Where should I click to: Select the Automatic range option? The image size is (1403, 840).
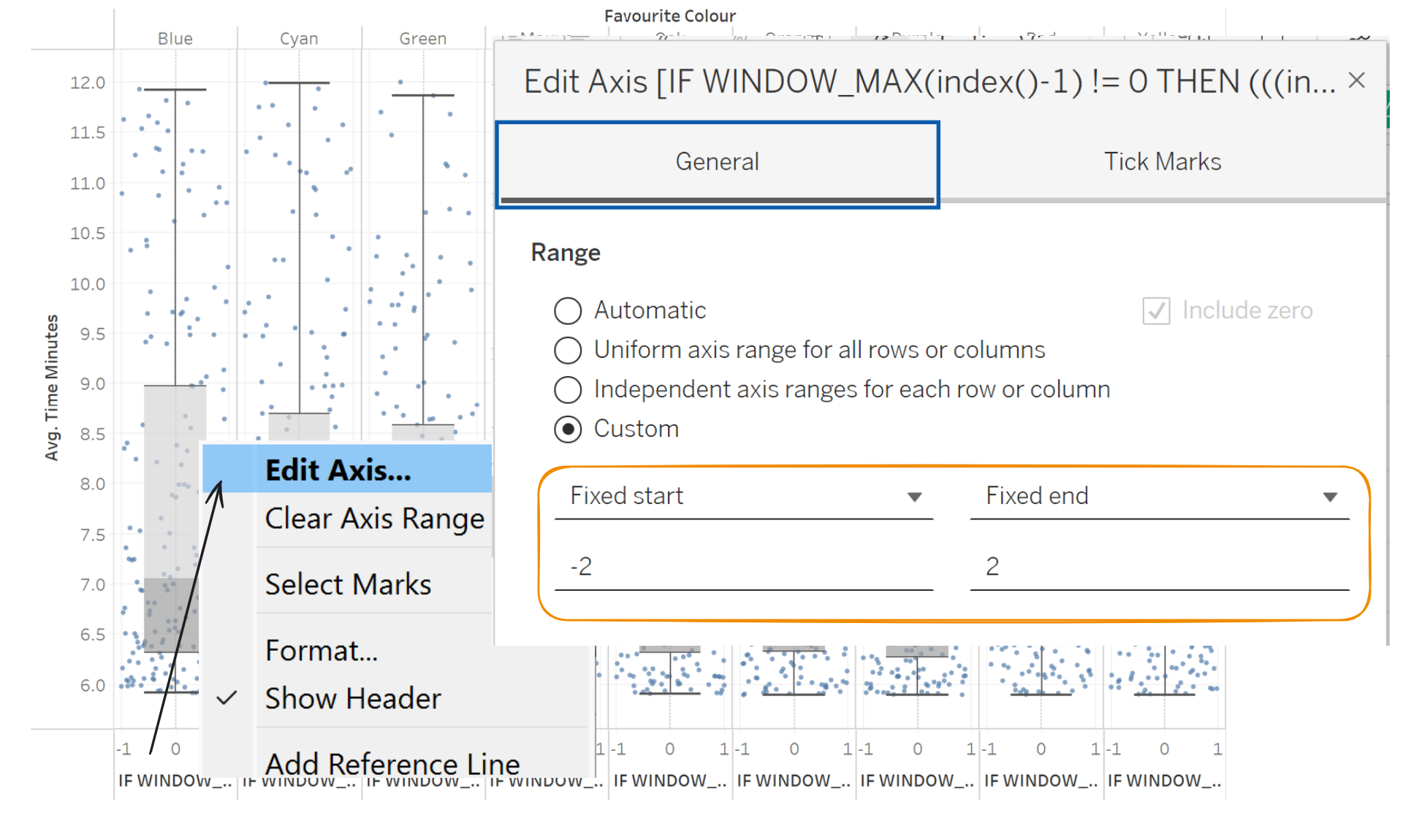coord(568,310)
